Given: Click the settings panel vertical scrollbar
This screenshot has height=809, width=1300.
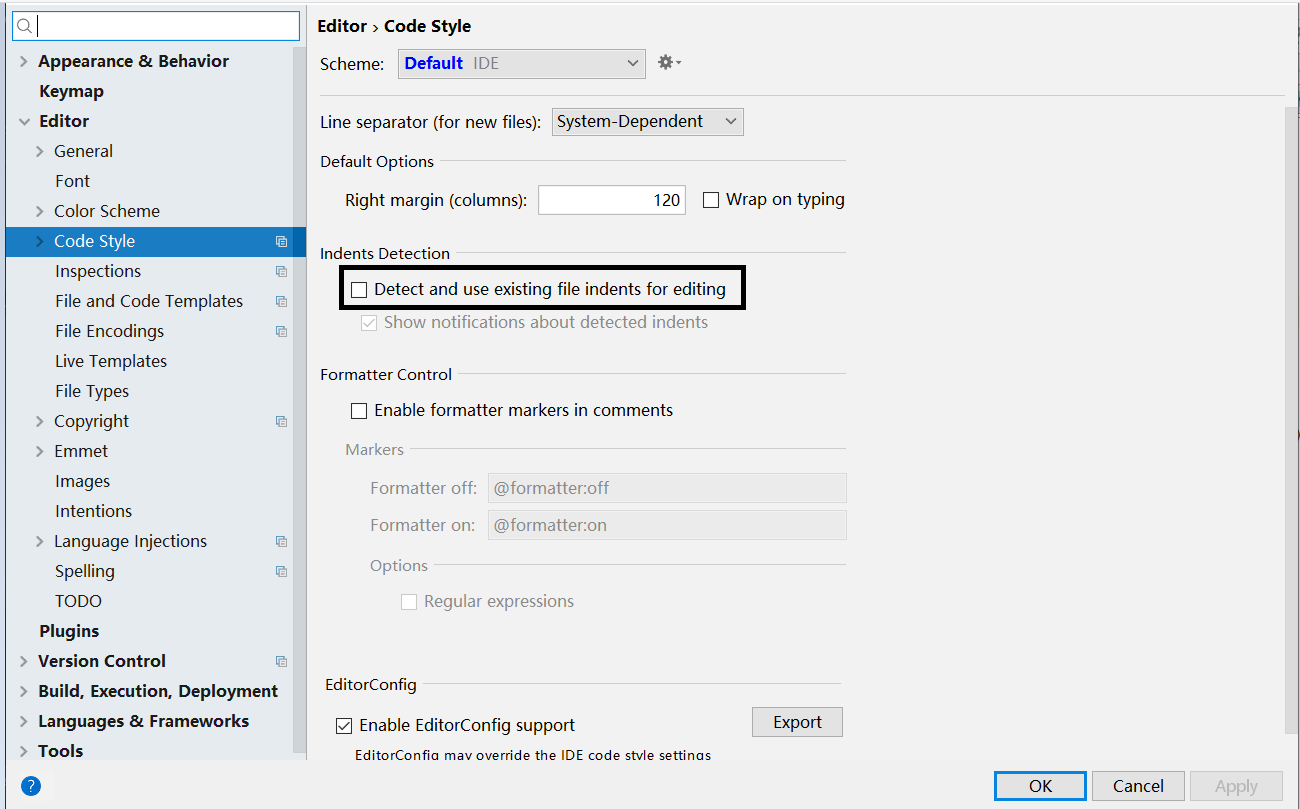Looking at the screenshot, I should click(x=1290, y=420).
